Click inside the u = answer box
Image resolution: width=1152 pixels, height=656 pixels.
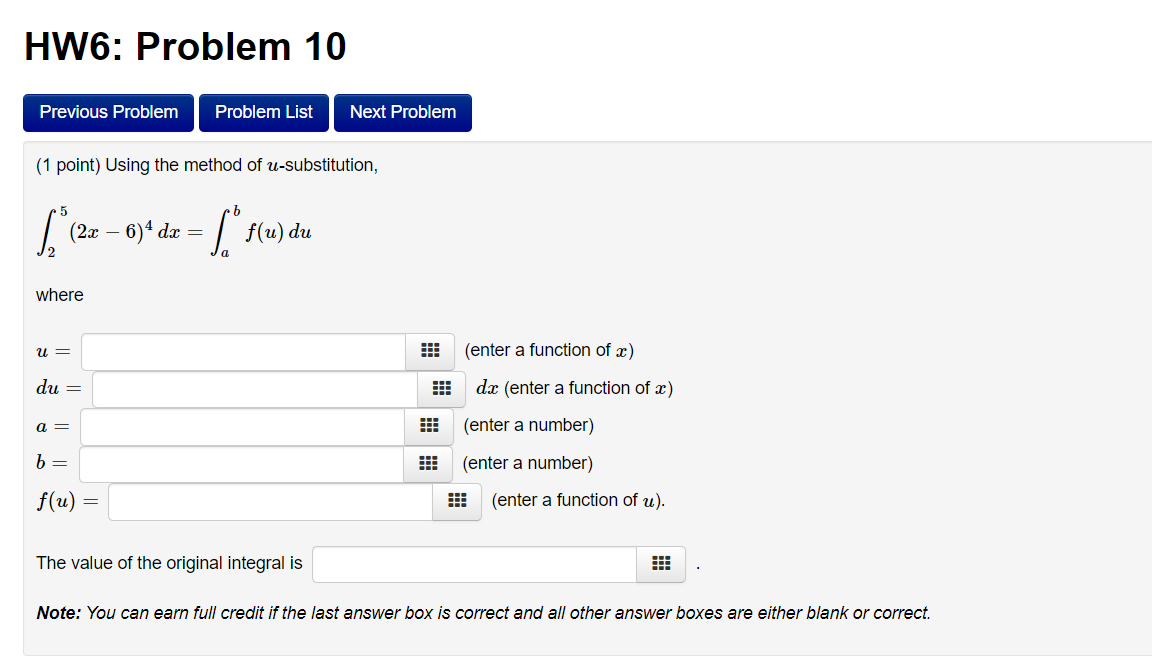pos(240,351)
